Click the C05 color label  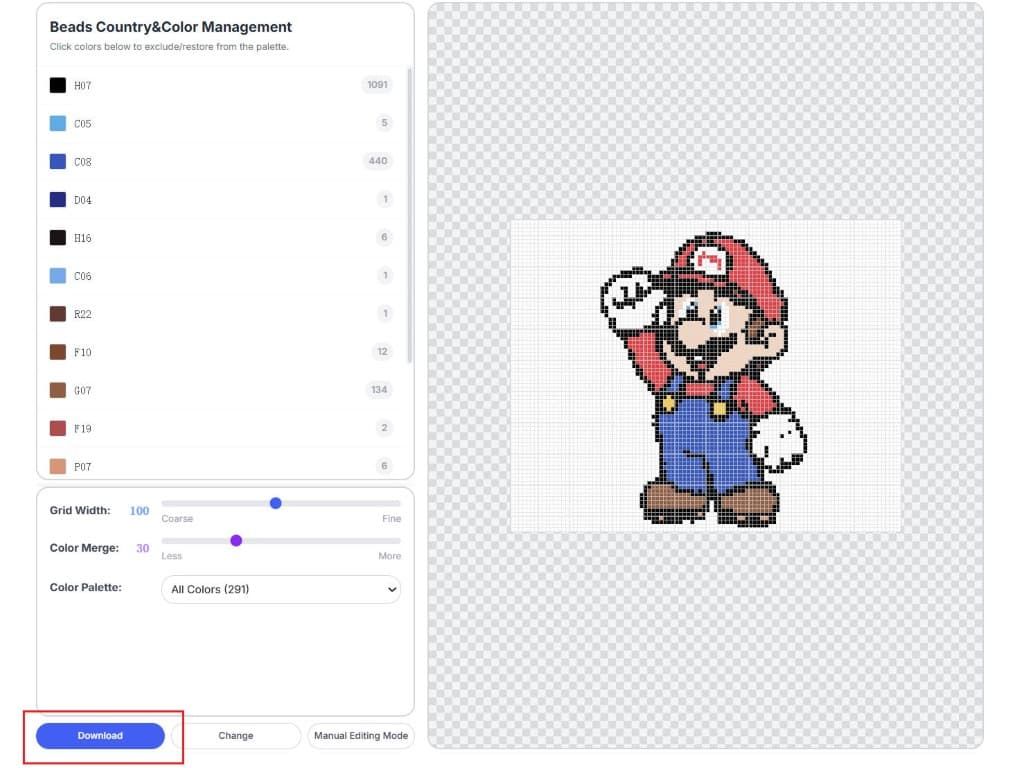(x=83, y=124)
